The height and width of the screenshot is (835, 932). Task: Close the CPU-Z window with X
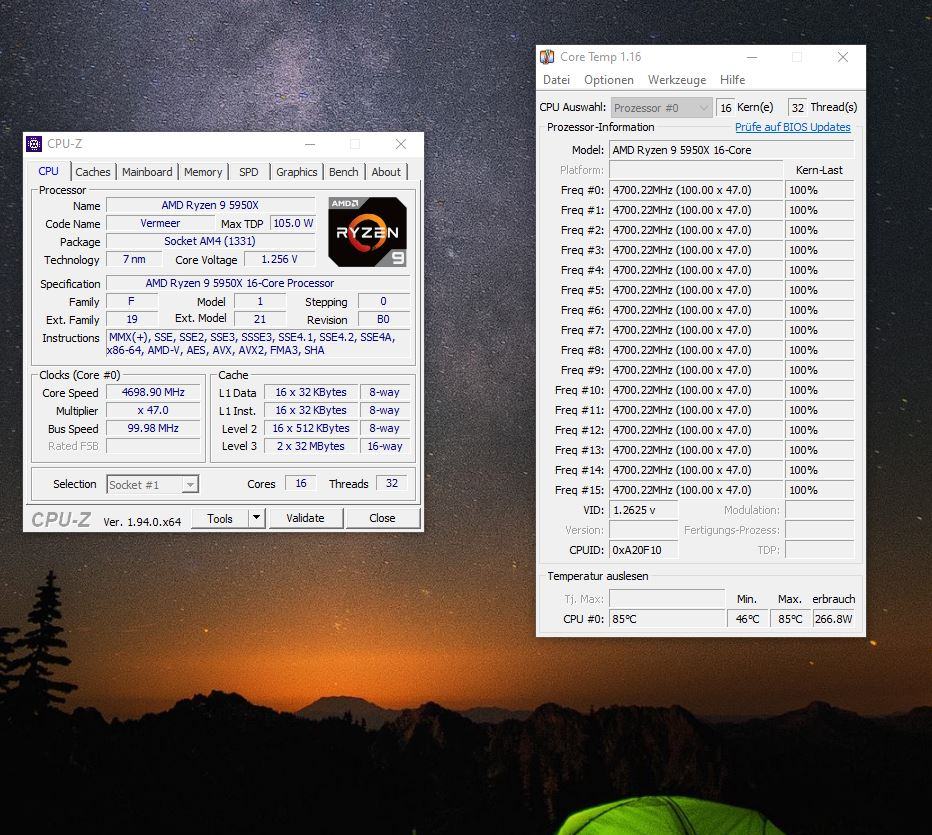coord(401,144)
